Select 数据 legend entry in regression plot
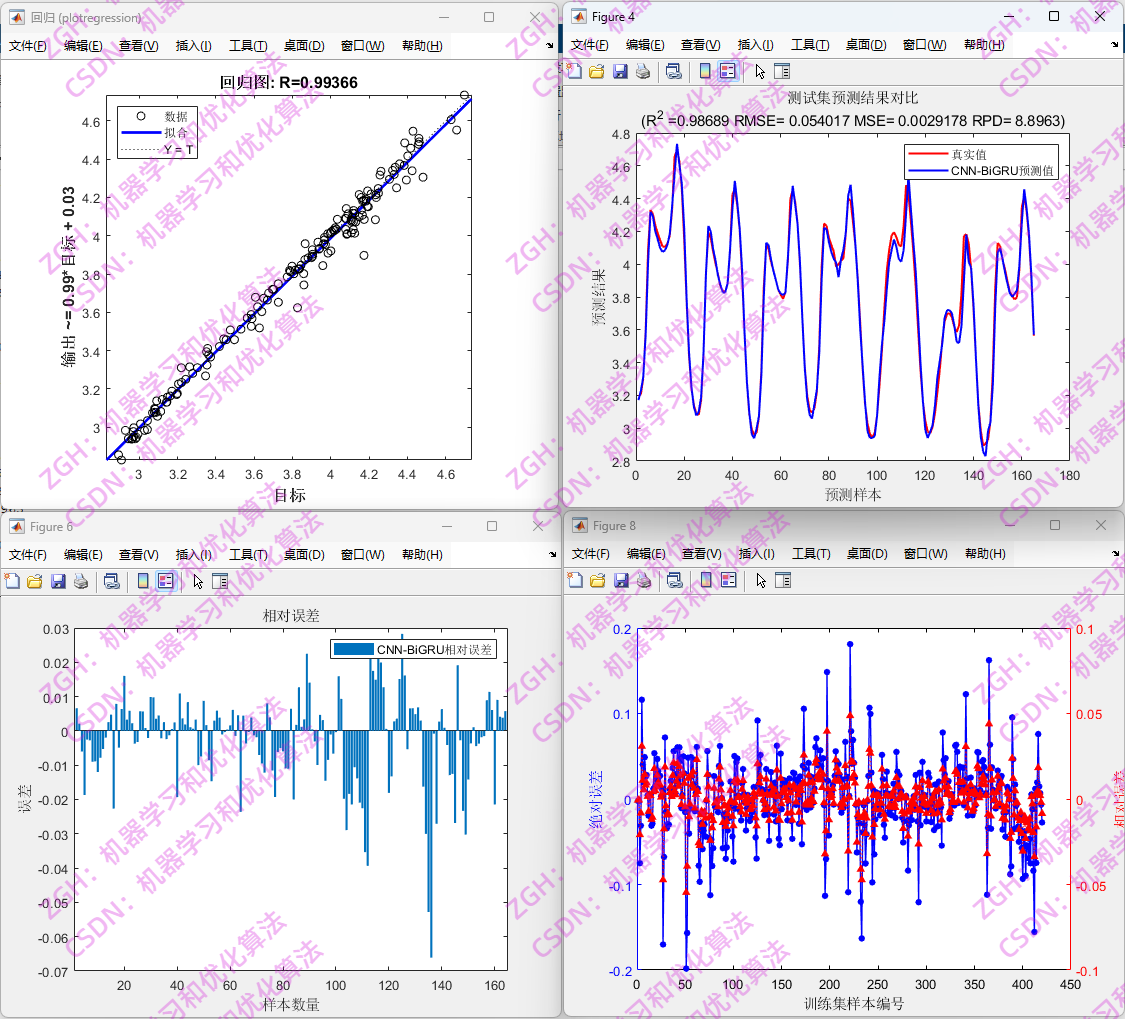The height and width of the screenshot is (1019, 1125). click(176, 116)
